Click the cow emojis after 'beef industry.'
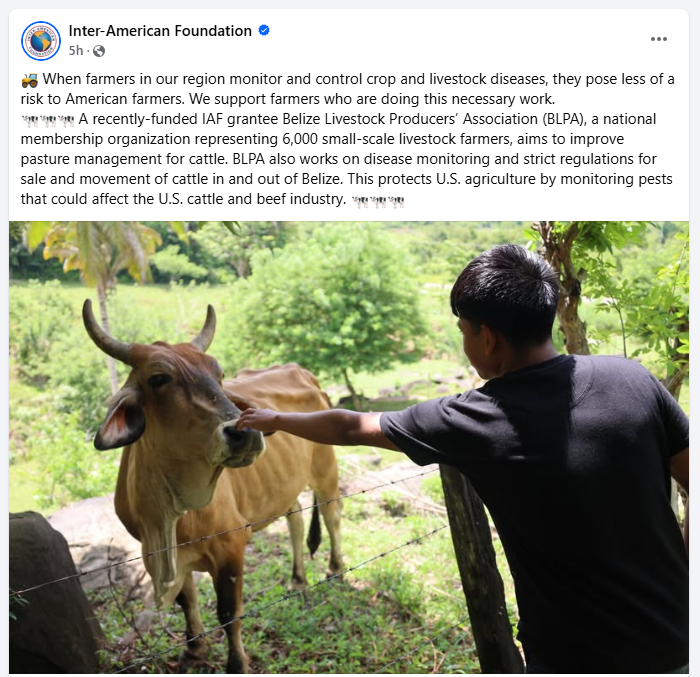This screenshot has width=700, height=677. [x=378, y=201]
